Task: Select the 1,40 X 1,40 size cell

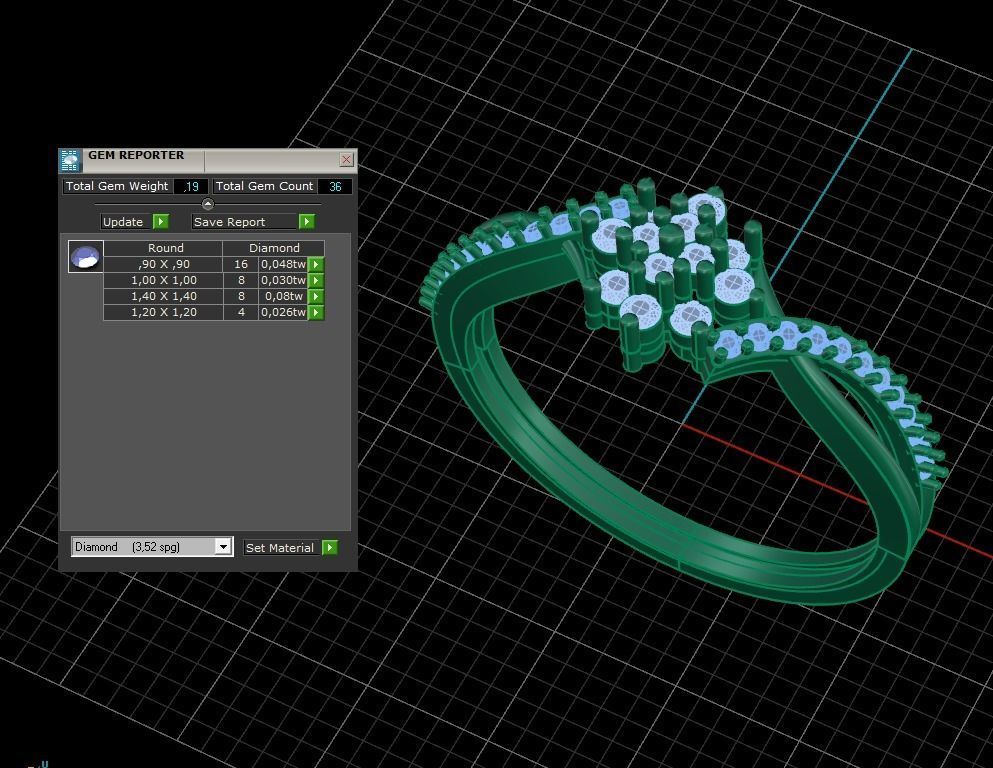Action: pyautogui.click(x=163, y=296)
